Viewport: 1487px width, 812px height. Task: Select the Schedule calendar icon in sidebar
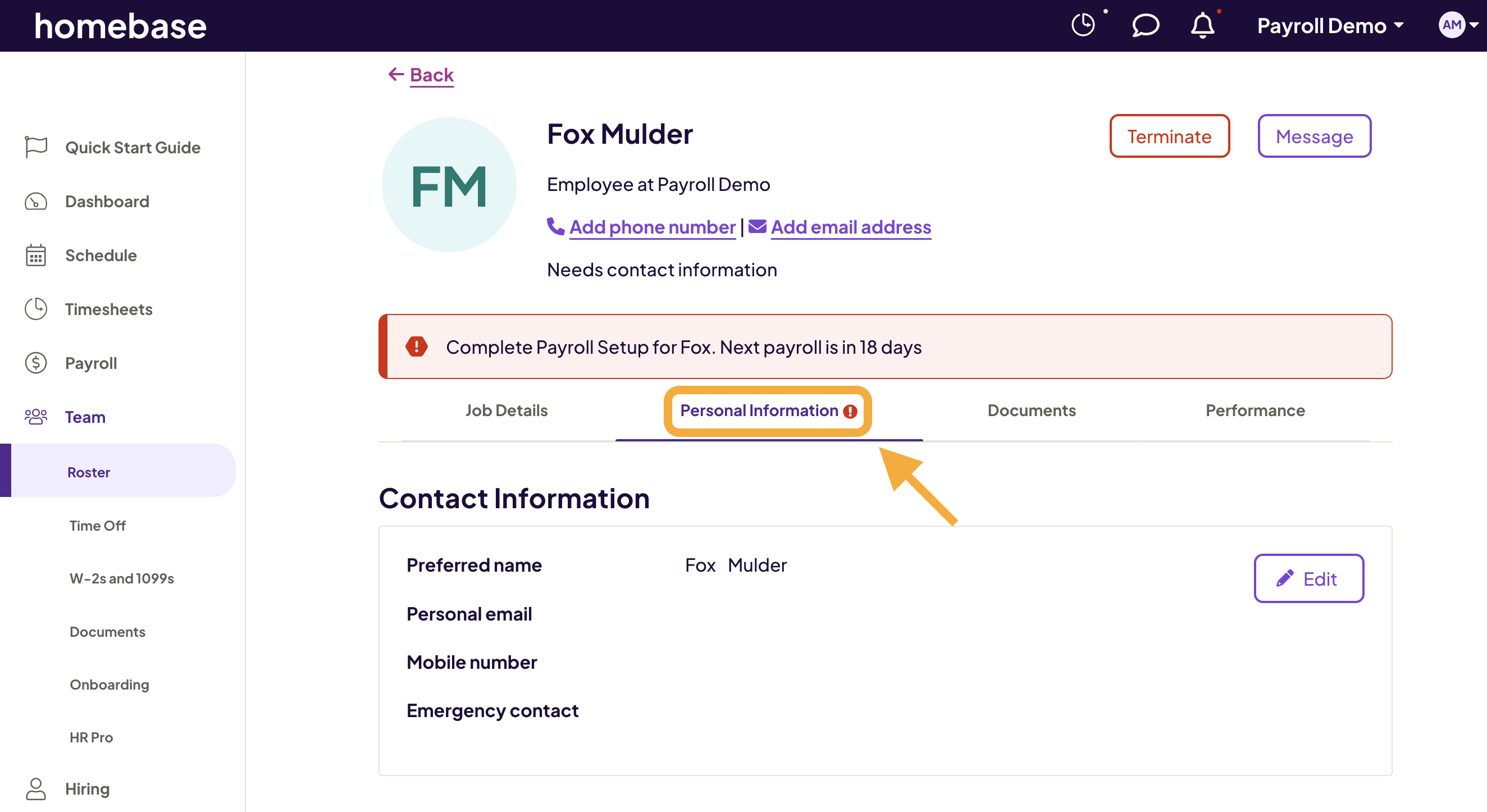(35, 255)
